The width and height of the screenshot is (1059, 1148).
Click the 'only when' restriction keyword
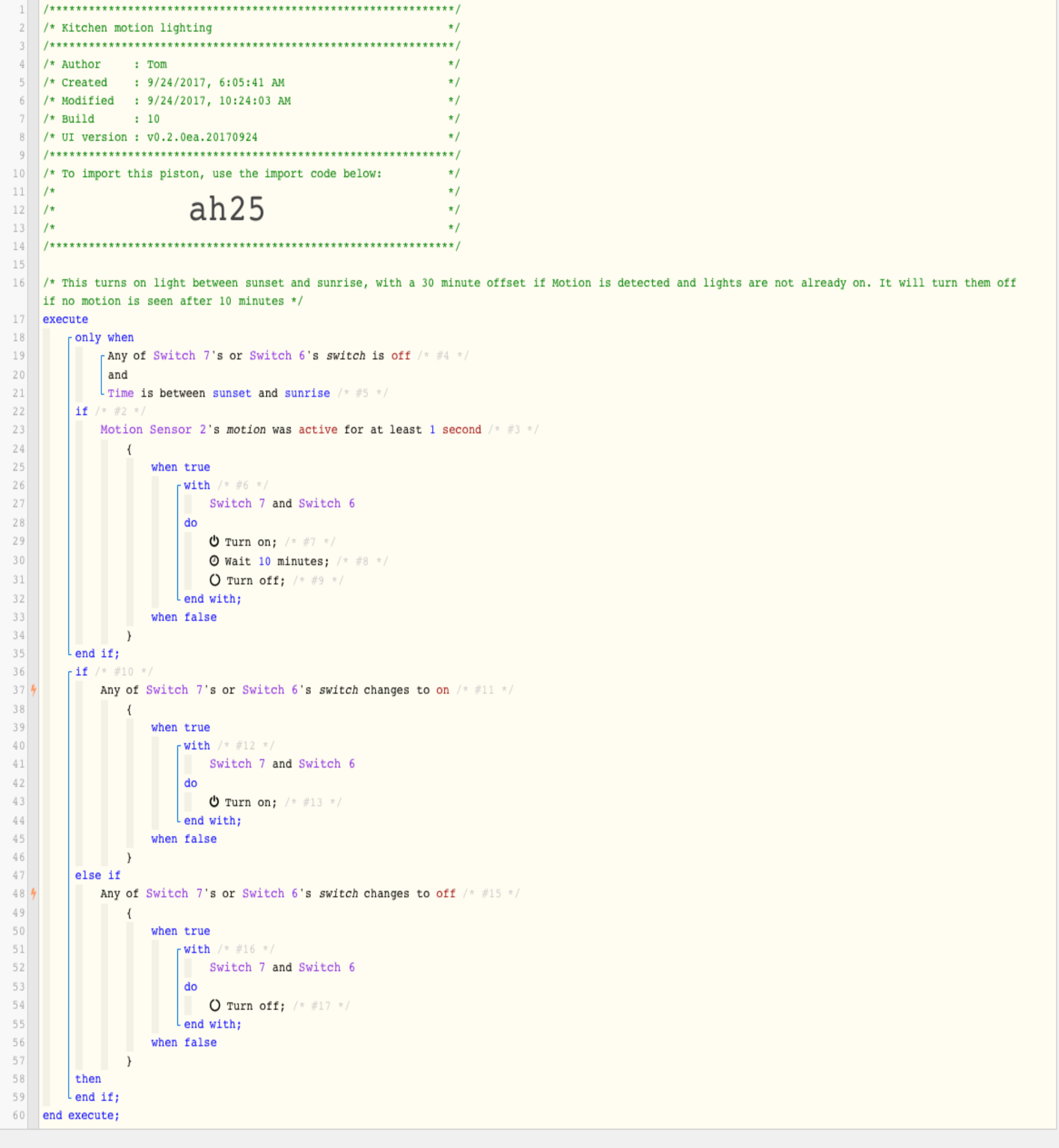tap(105, 338)
